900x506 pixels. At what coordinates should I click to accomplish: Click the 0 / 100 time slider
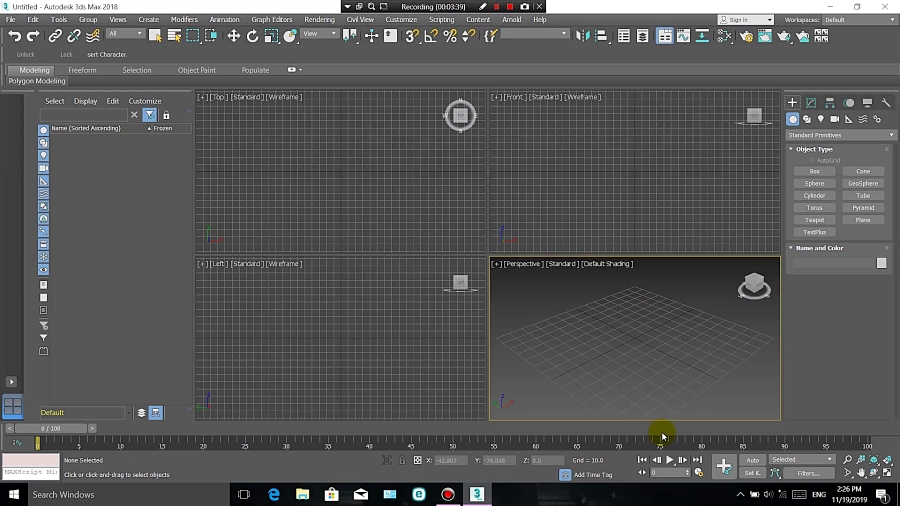click(x=51, y=429)
